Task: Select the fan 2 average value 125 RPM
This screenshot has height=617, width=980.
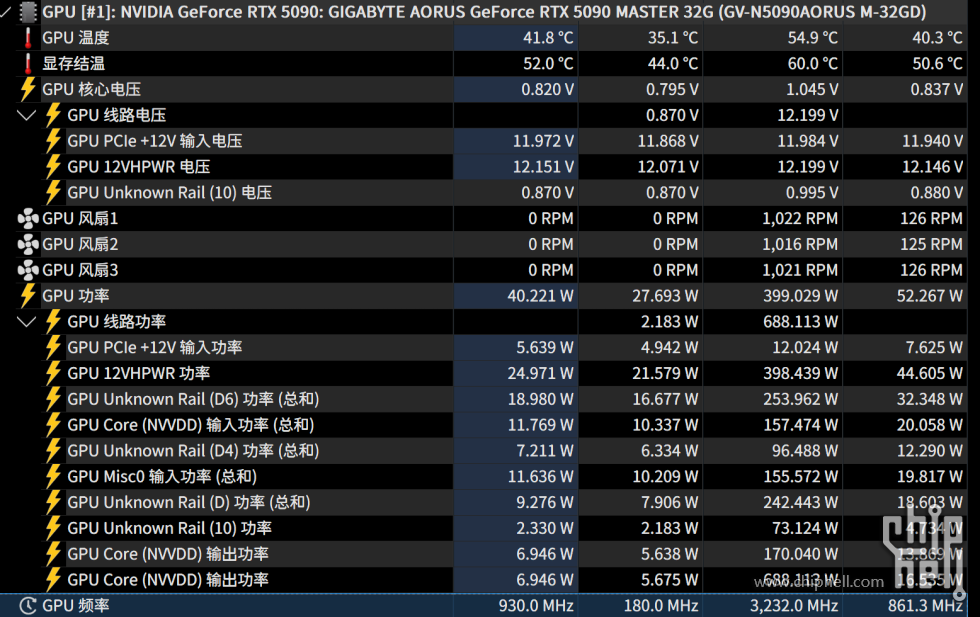Action: coord(931,244)
